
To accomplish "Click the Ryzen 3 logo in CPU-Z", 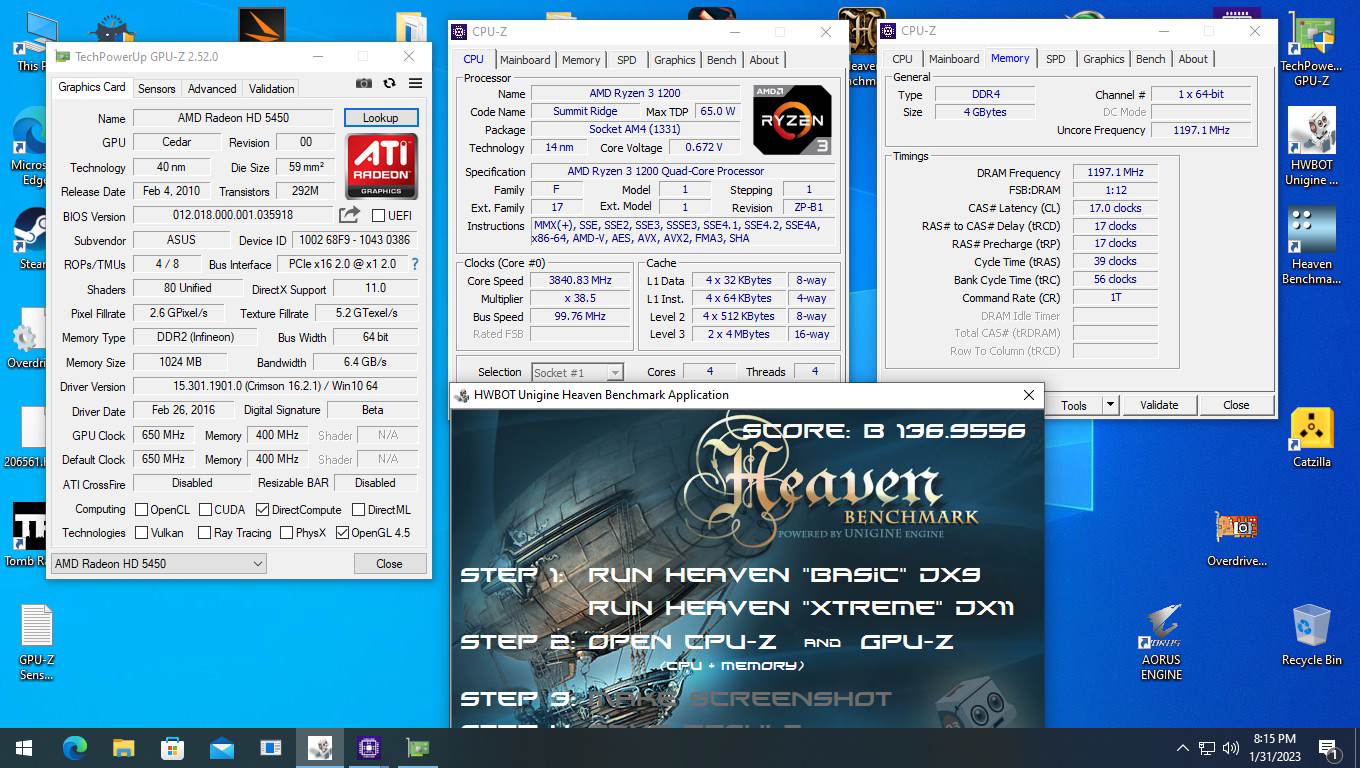I will [x=792, y=120].
